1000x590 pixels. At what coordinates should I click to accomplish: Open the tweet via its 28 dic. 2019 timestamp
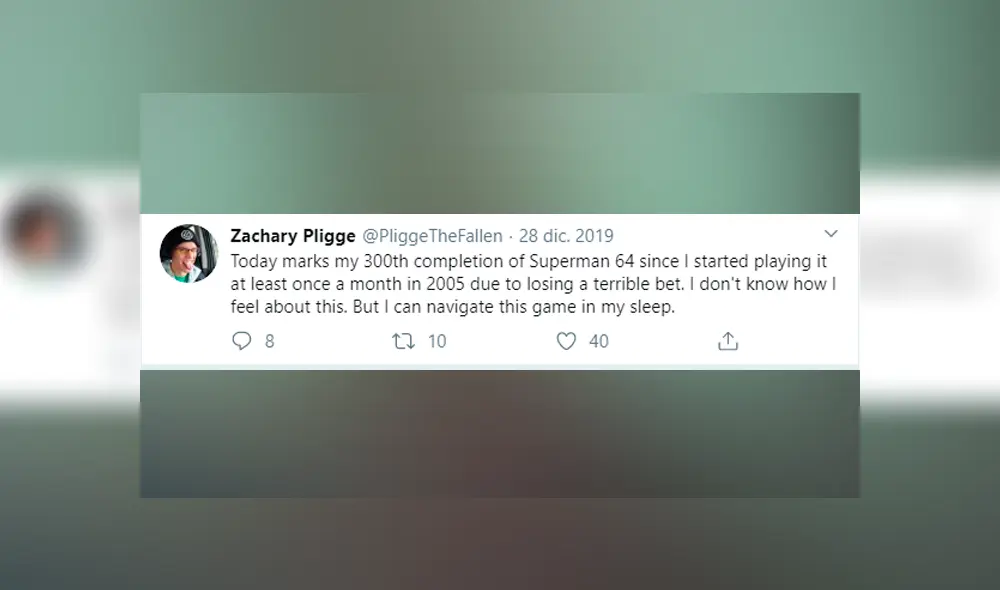tap(565, 236)
